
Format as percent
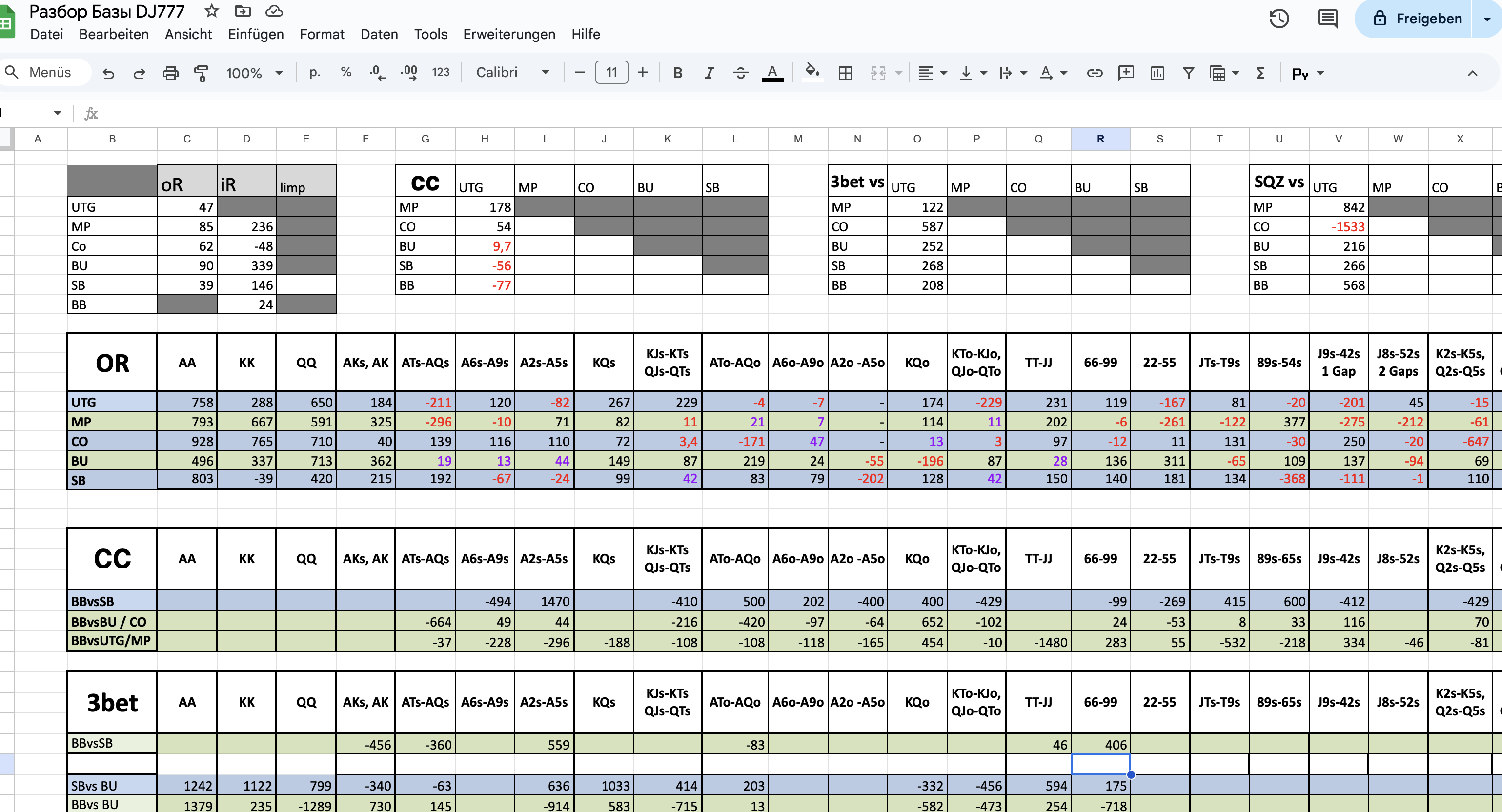346,72
